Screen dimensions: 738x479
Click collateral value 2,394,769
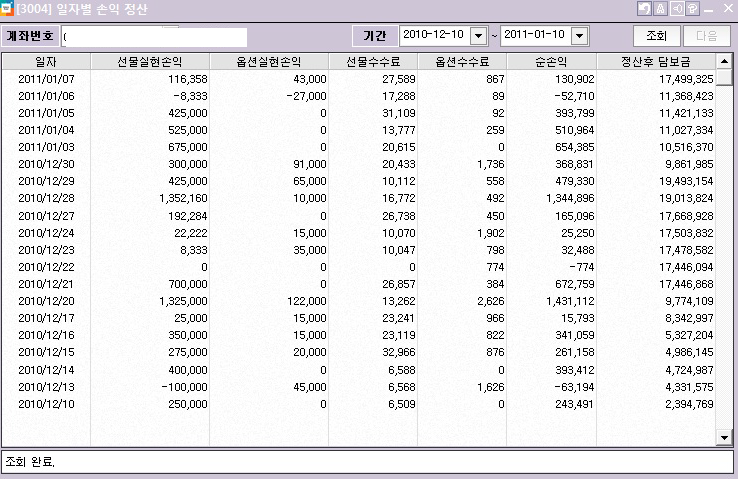690,404
